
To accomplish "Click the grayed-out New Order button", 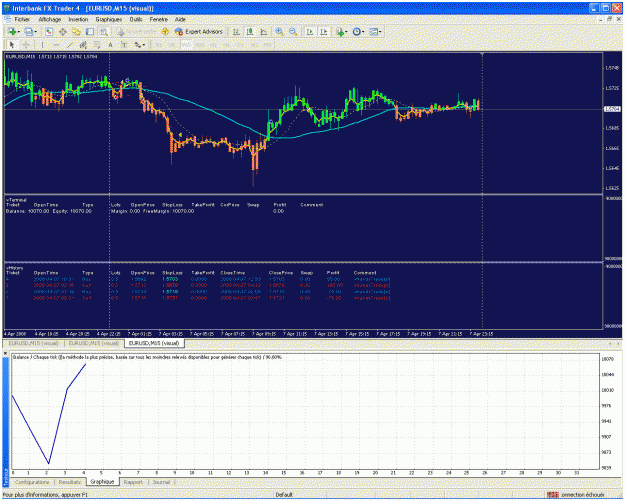I will pyautogui.click(x=138, y=31).
